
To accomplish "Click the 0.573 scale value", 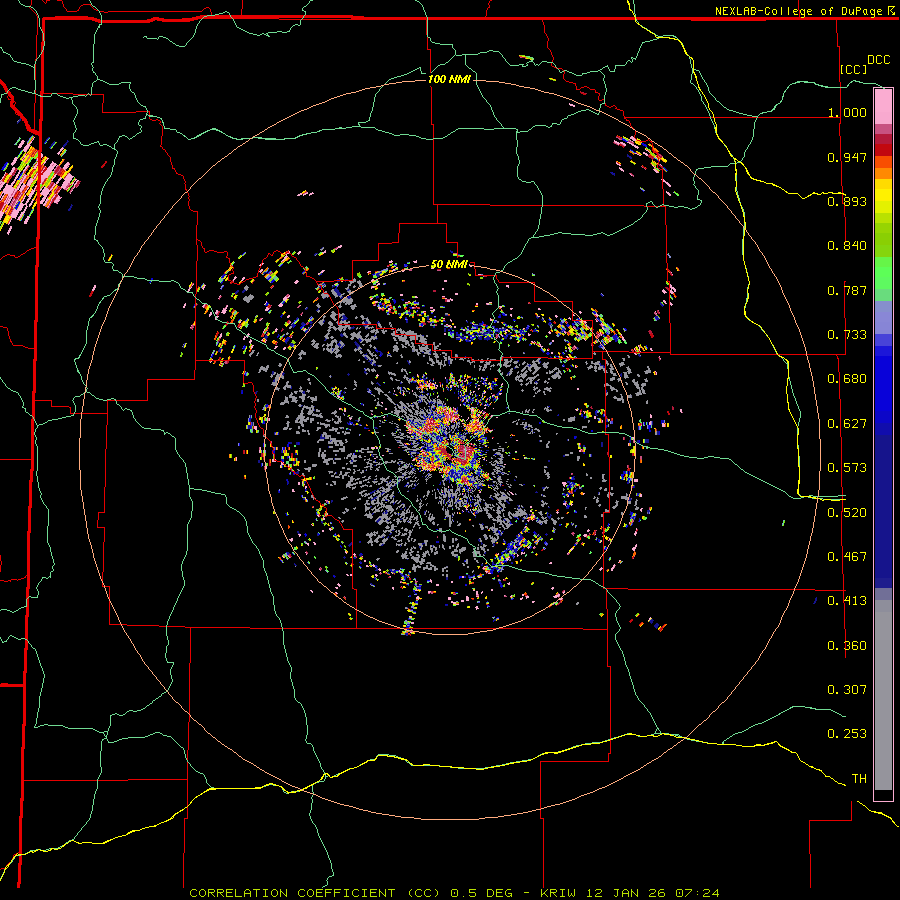I will [x=847, y=468].
